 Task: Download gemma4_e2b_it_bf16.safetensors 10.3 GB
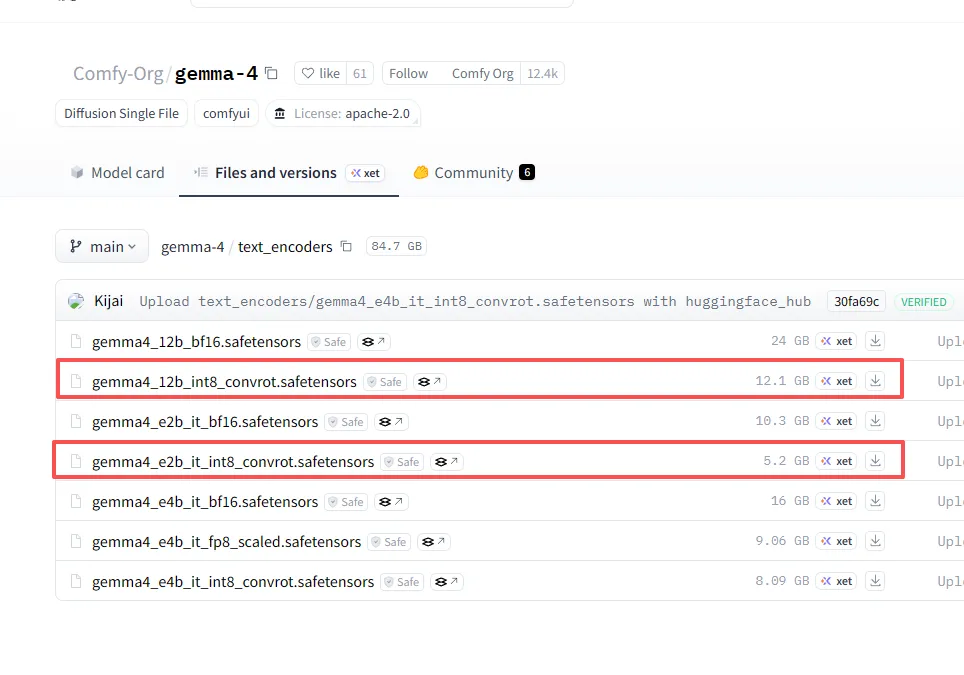point(875,421)
